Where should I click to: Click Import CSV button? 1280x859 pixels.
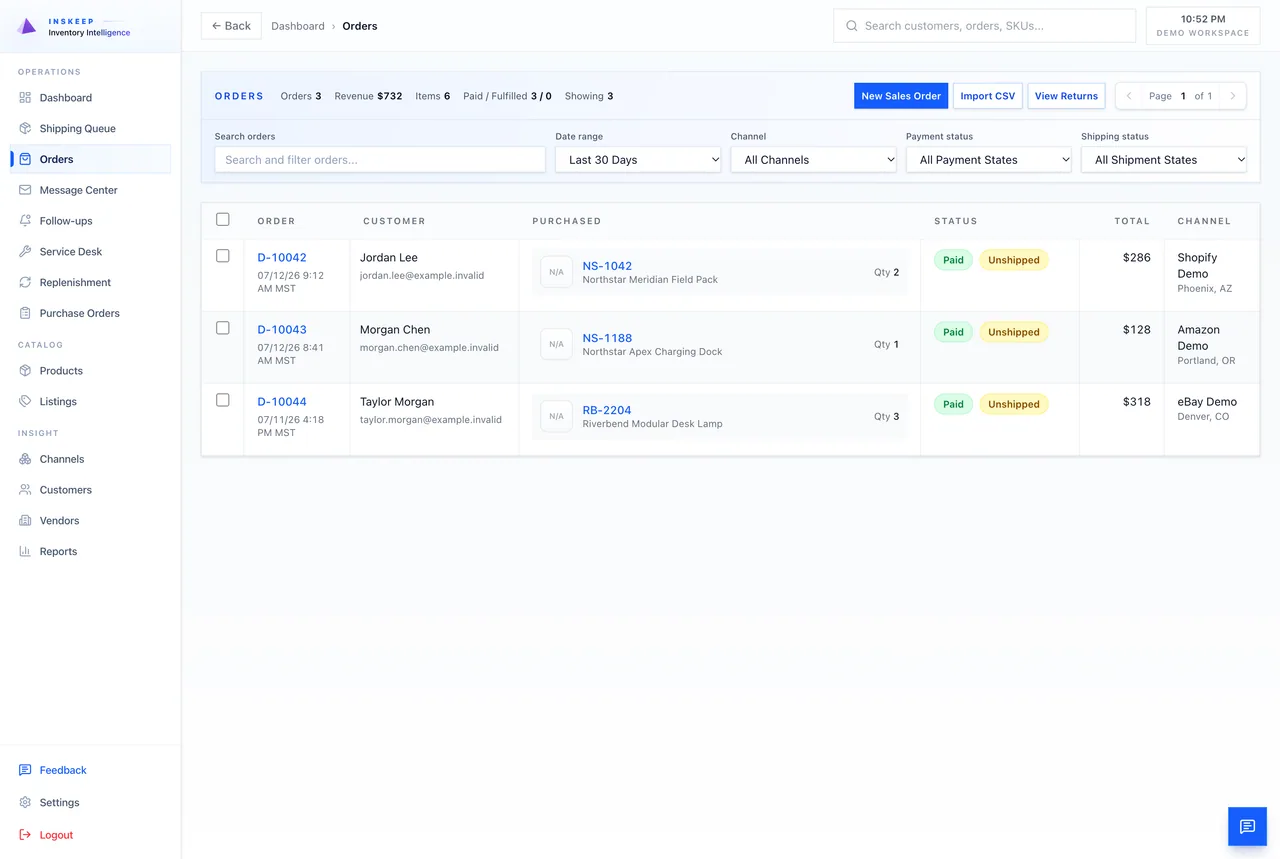[x=988, y=96]
